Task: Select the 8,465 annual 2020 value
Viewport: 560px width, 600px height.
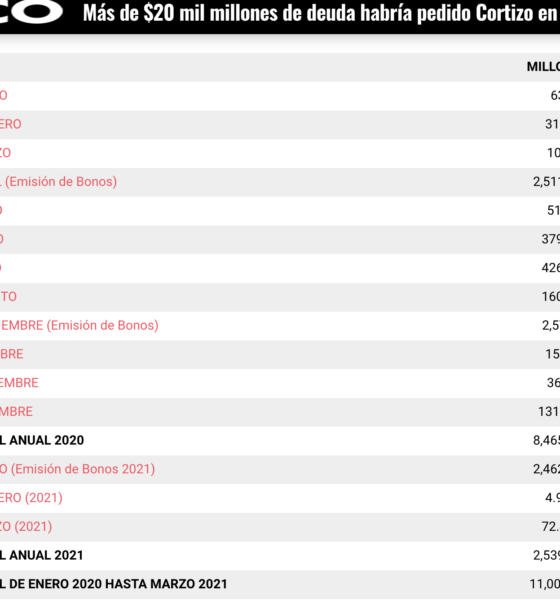Action: (x=546, y=440)
